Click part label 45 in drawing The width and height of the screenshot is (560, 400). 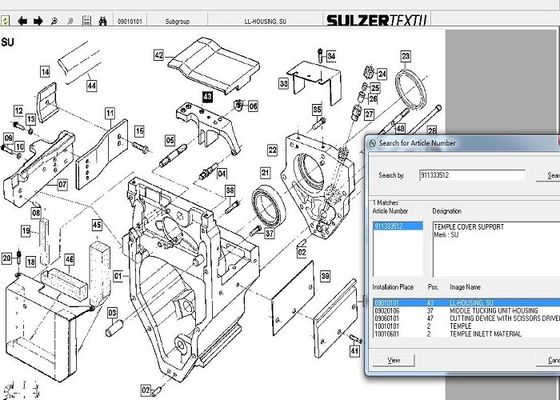97,225
